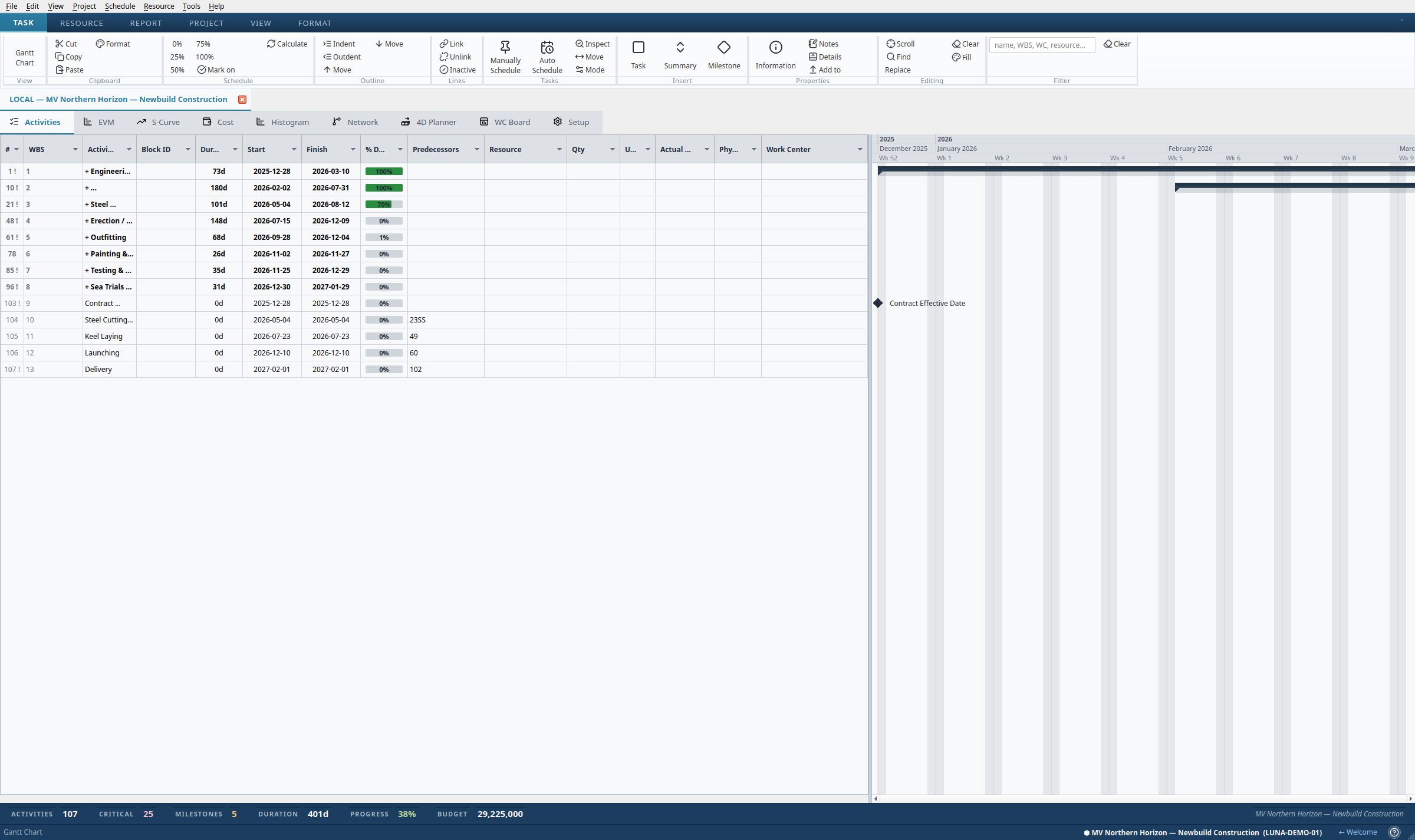Open the Start column filter dropdown
Image resolution: width=1415 pixels, height=840 pixels.
click(294, 149)
